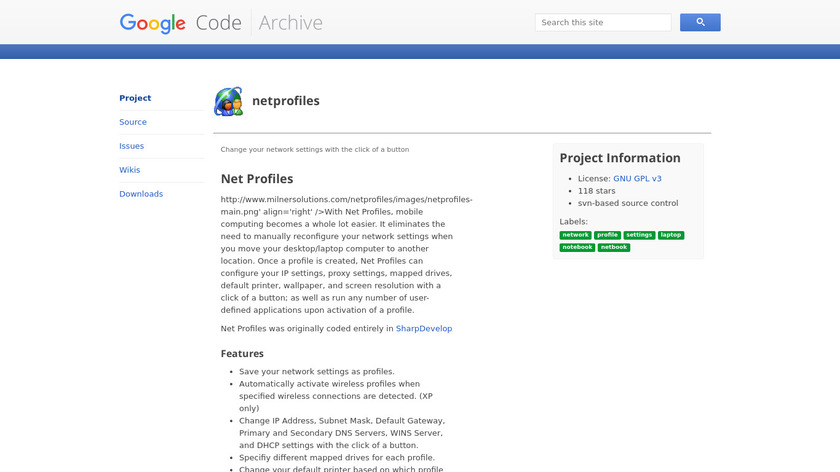Go to the Issues section

(131, 146)
